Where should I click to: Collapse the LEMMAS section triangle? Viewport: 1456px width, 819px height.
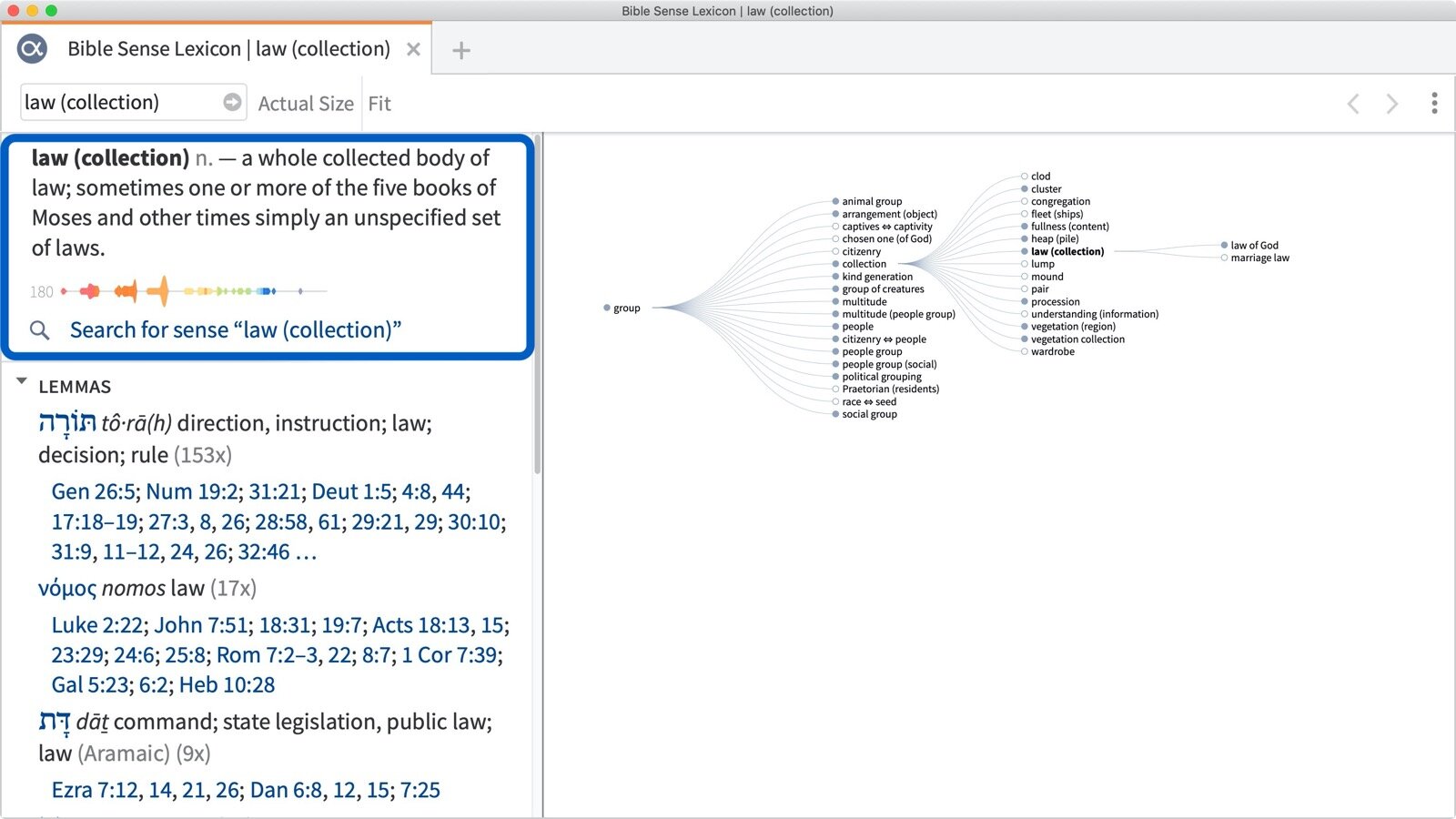point(22,382)
